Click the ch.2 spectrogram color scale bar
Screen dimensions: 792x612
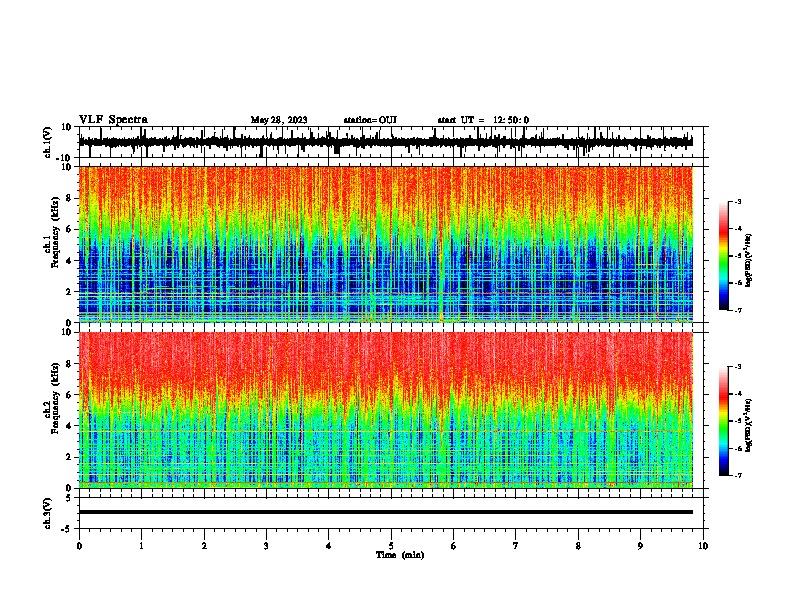(x=724, y=421)
